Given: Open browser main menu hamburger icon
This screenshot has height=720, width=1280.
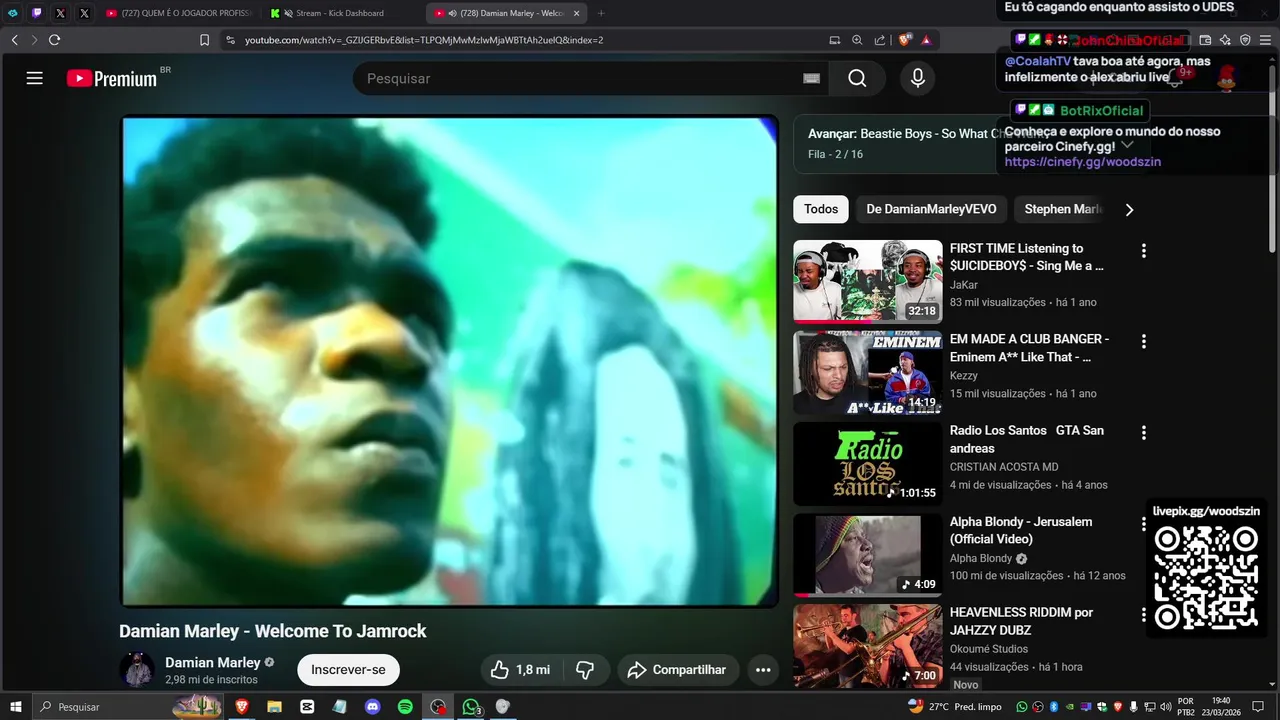Looking at the screenshot, I should [x=1265, y=40].
